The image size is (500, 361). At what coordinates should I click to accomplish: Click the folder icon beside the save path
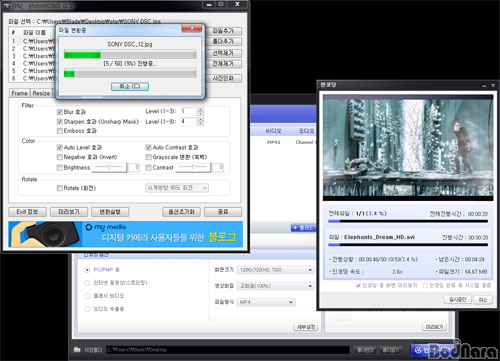(x=77, y=350)
